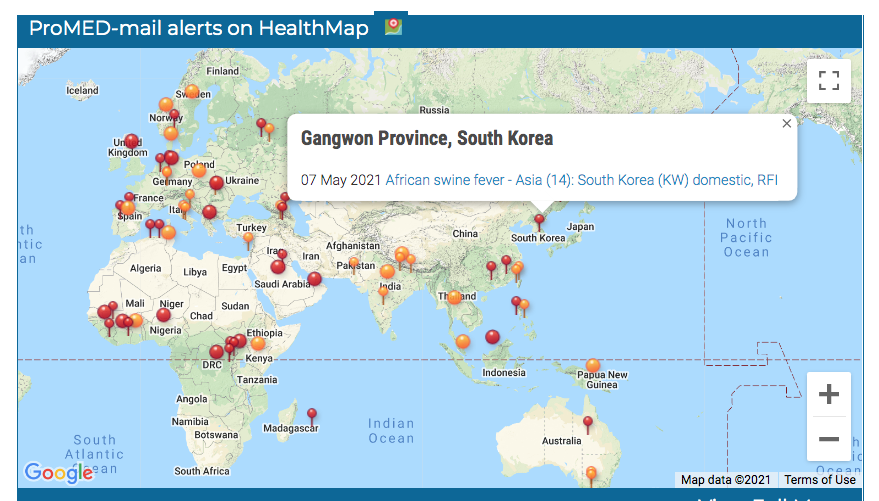
Task: Open the African swine fever alert link
Action: click(x=581, y=180)
